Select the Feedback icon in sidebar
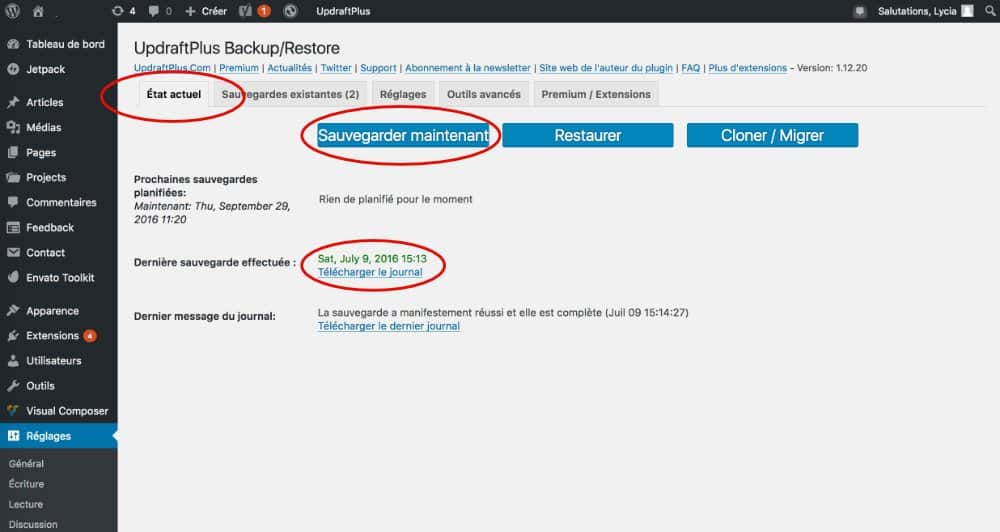1000x532 pixels. click(x=13, y=228)
